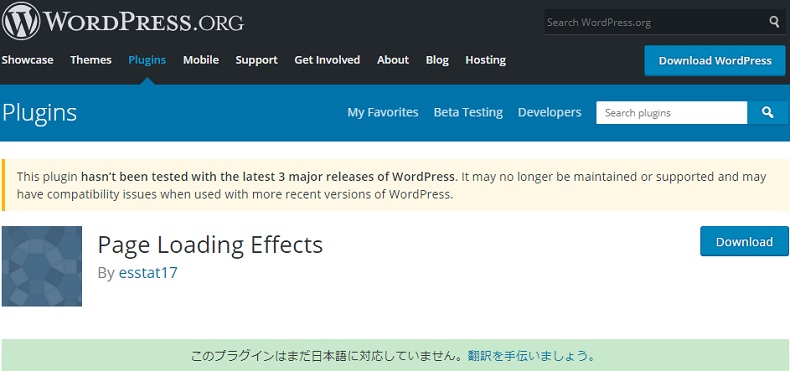This screenshot has width=790, height=371.
Task: Open My Favorites link
Action: [383, 112]
